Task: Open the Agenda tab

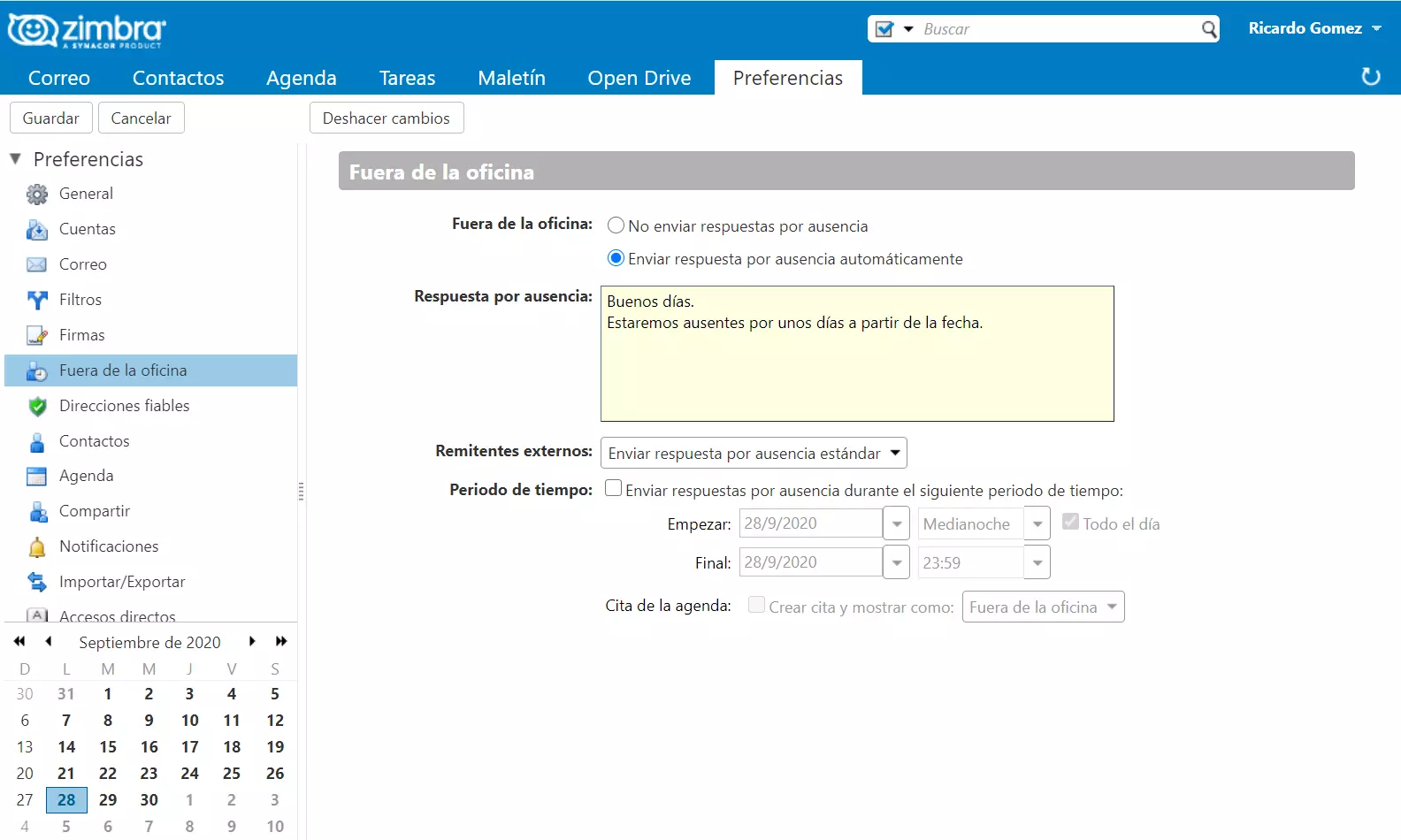Action: point(301,78)
